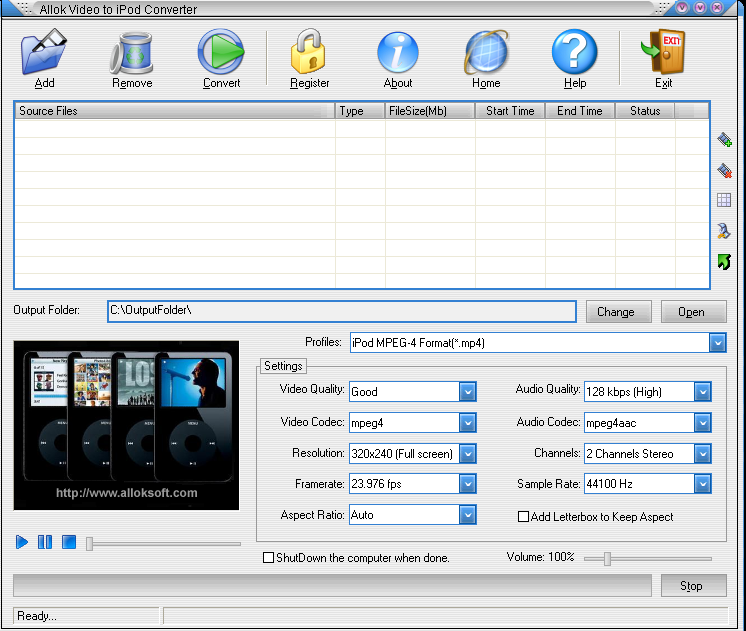
Task: Play the preview video
Action: click(21, 542)
